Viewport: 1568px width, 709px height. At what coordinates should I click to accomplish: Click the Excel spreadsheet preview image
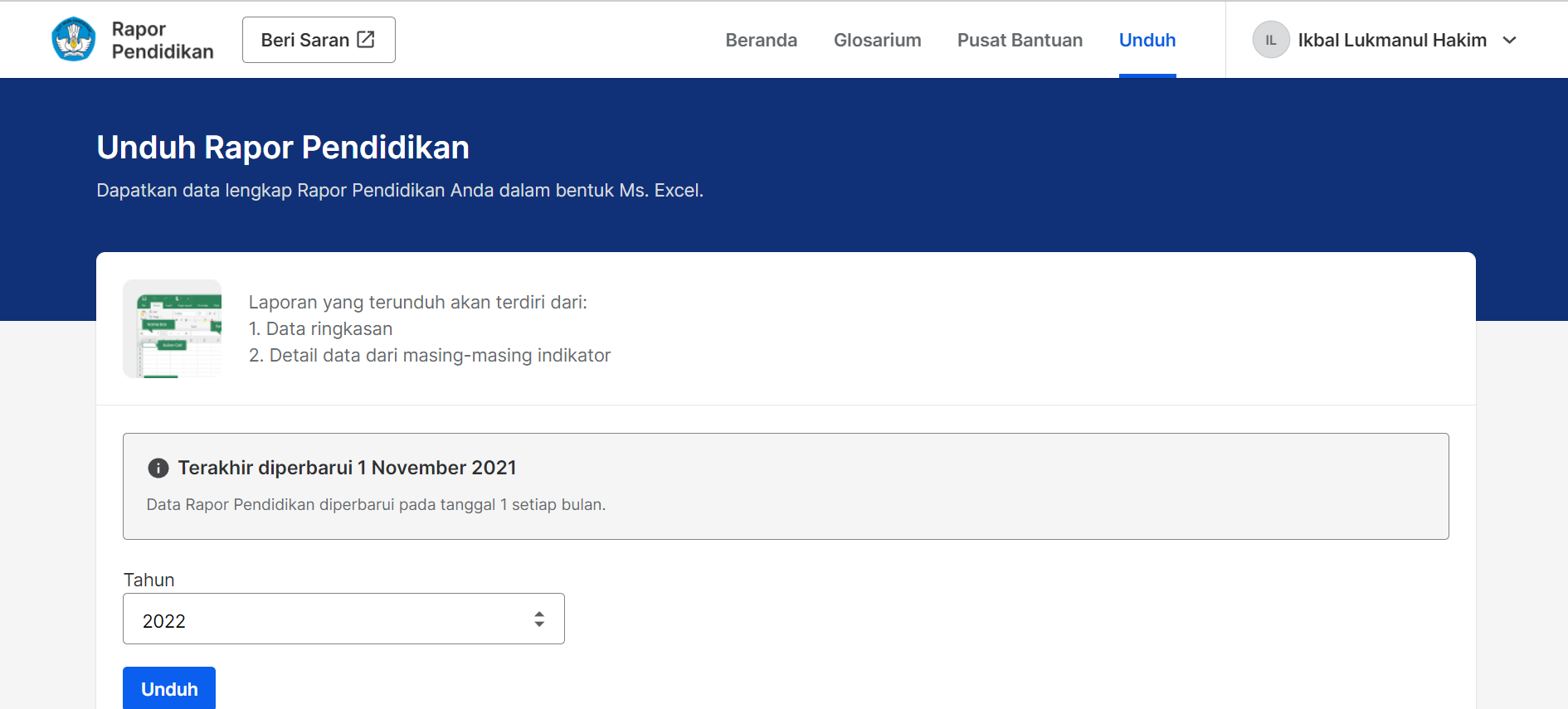click(x=173, y=329)
